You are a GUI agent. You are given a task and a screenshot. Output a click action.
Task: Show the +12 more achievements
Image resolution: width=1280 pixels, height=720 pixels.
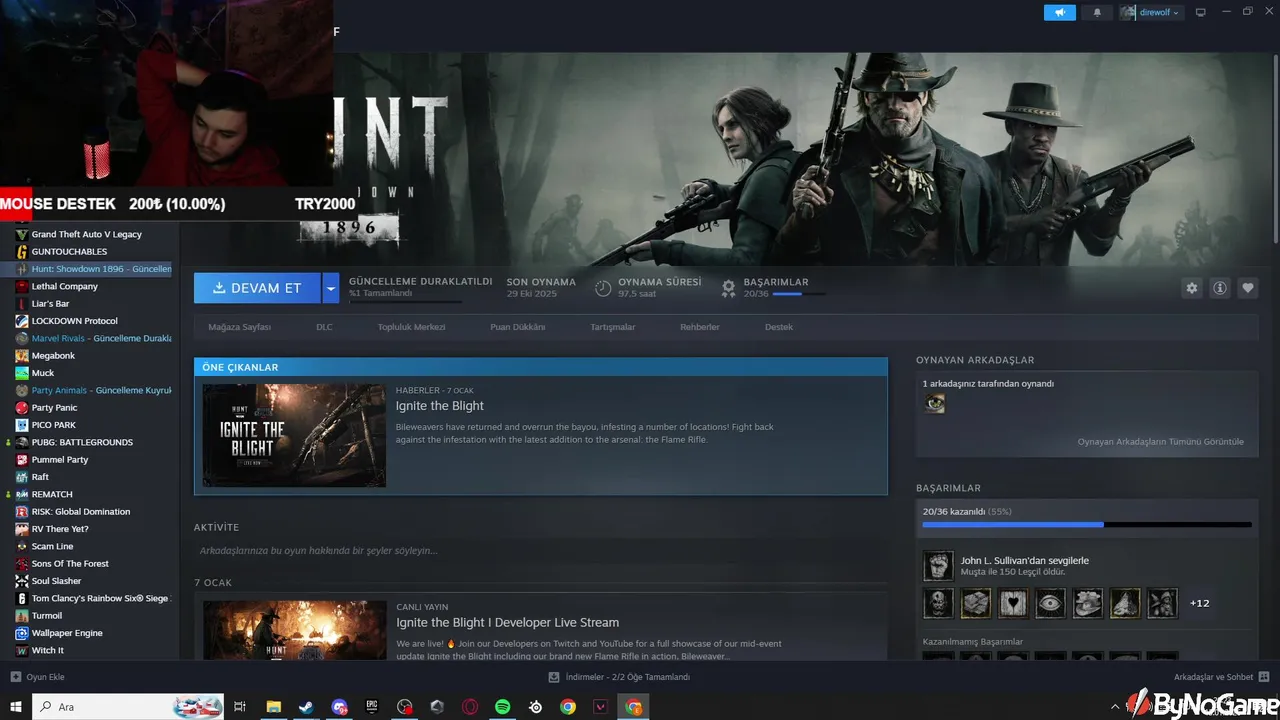[x=1199, y=603]
